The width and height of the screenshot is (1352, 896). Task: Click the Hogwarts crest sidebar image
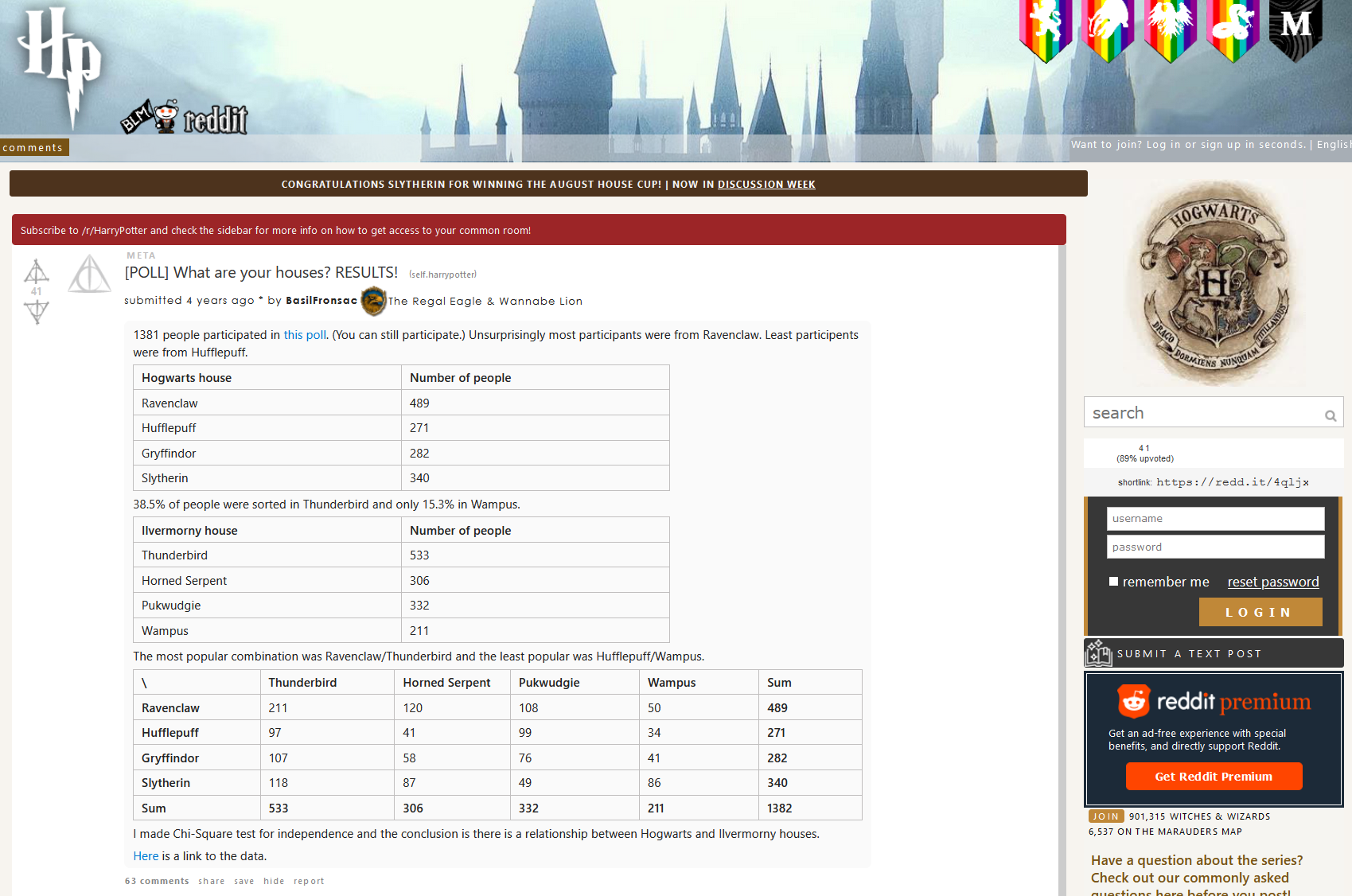pyautogui.click(x=1214, y=282)
